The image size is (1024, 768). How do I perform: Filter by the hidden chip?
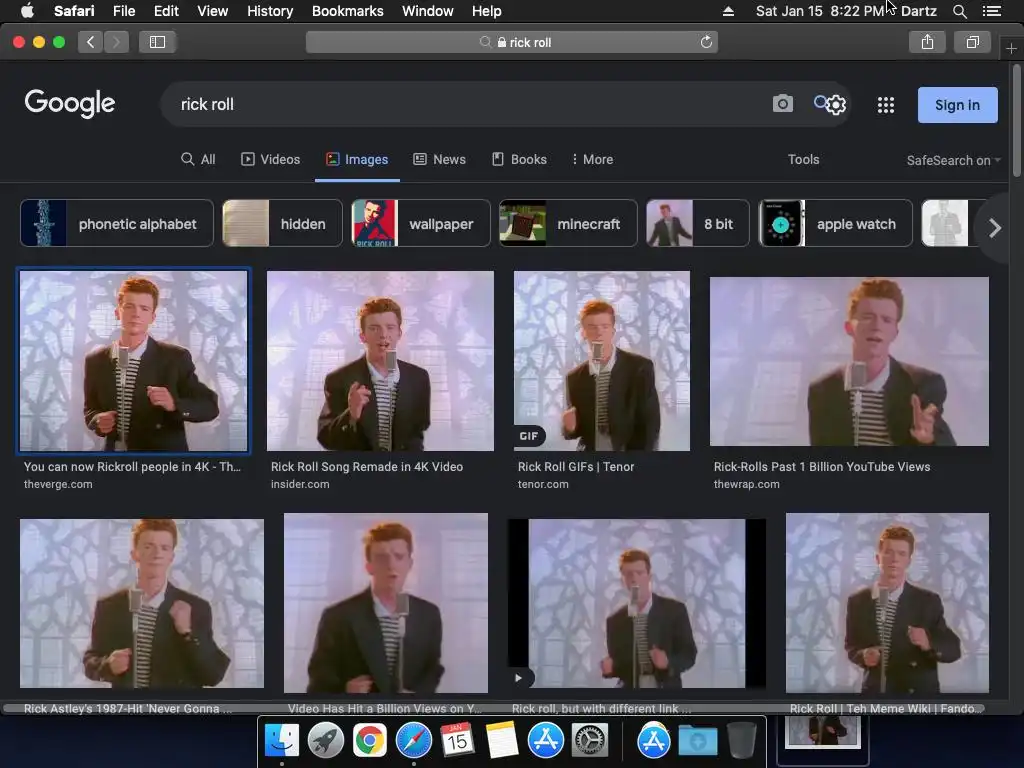(x=282, y=223)
